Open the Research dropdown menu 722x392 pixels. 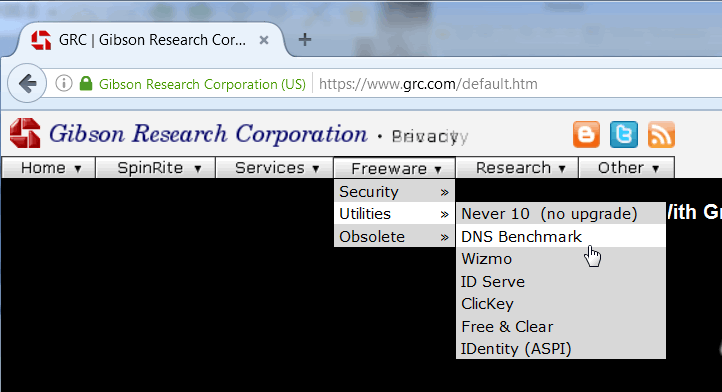point(517,168)
